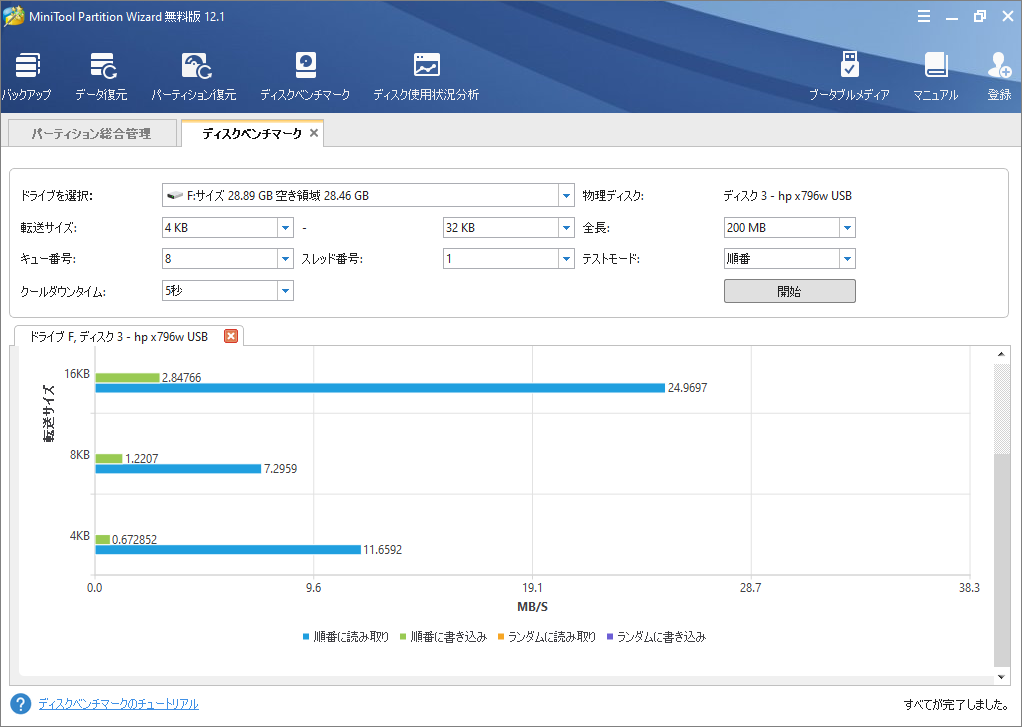
Task: Open ディスクベンチマークのチュートリアル link
Action: pos(118,704)
